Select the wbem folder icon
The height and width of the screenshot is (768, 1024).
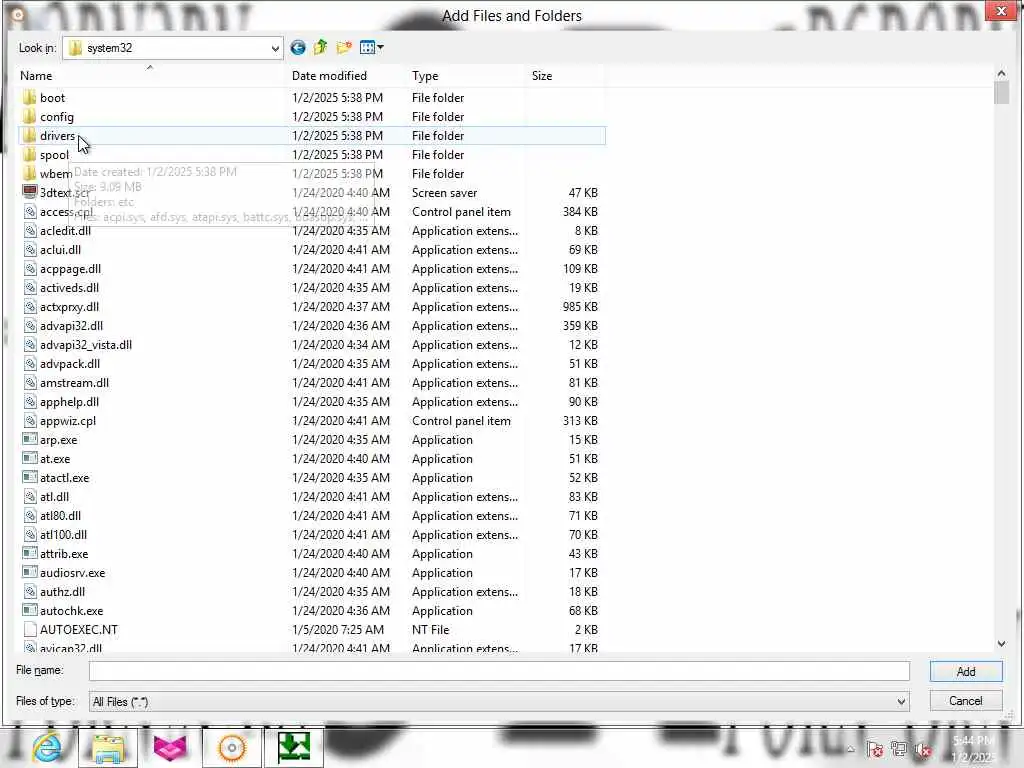29,173
